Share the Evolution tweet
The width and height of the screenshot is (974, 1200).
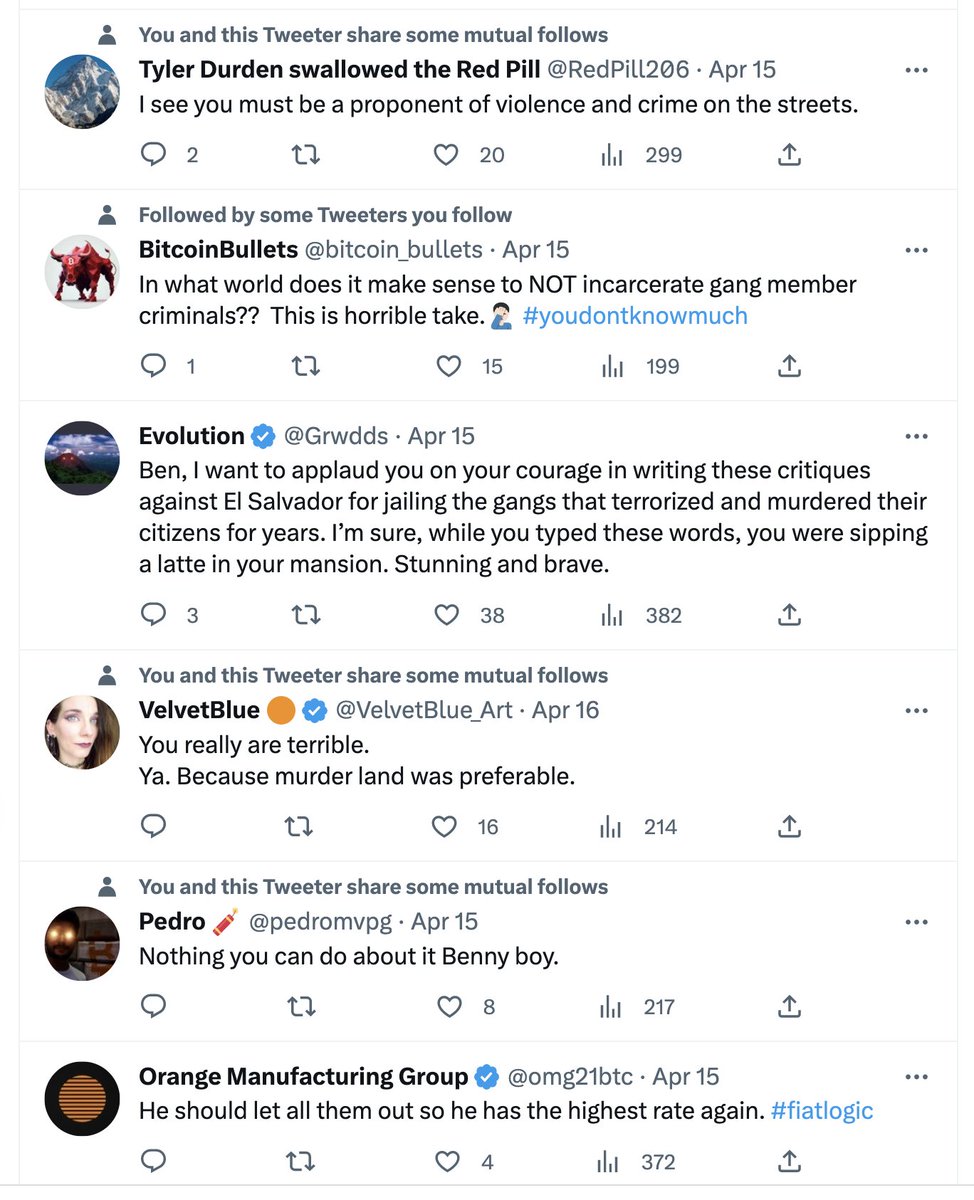[789, 615]
